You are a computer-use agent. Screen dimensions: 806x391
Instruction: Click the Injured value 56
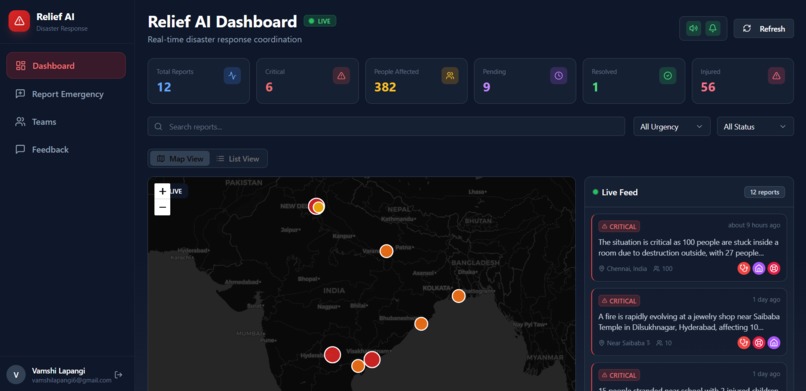pos(708,87)
